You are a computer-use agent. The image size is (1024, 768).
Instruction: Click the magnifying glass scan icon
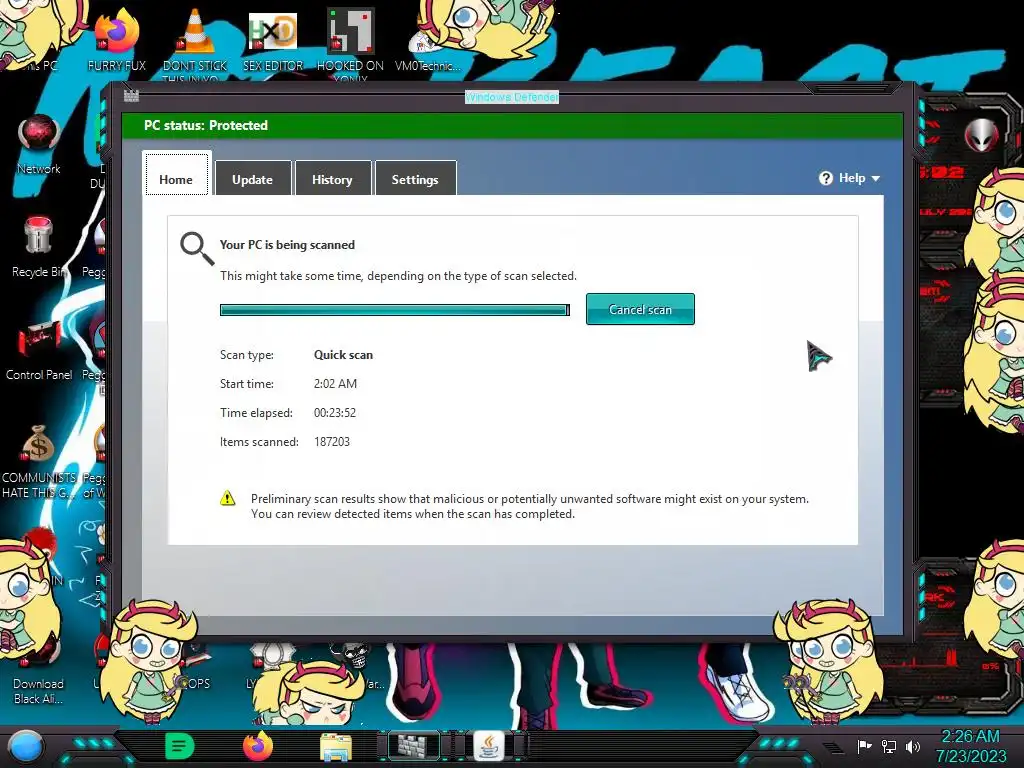click(197, 248)
